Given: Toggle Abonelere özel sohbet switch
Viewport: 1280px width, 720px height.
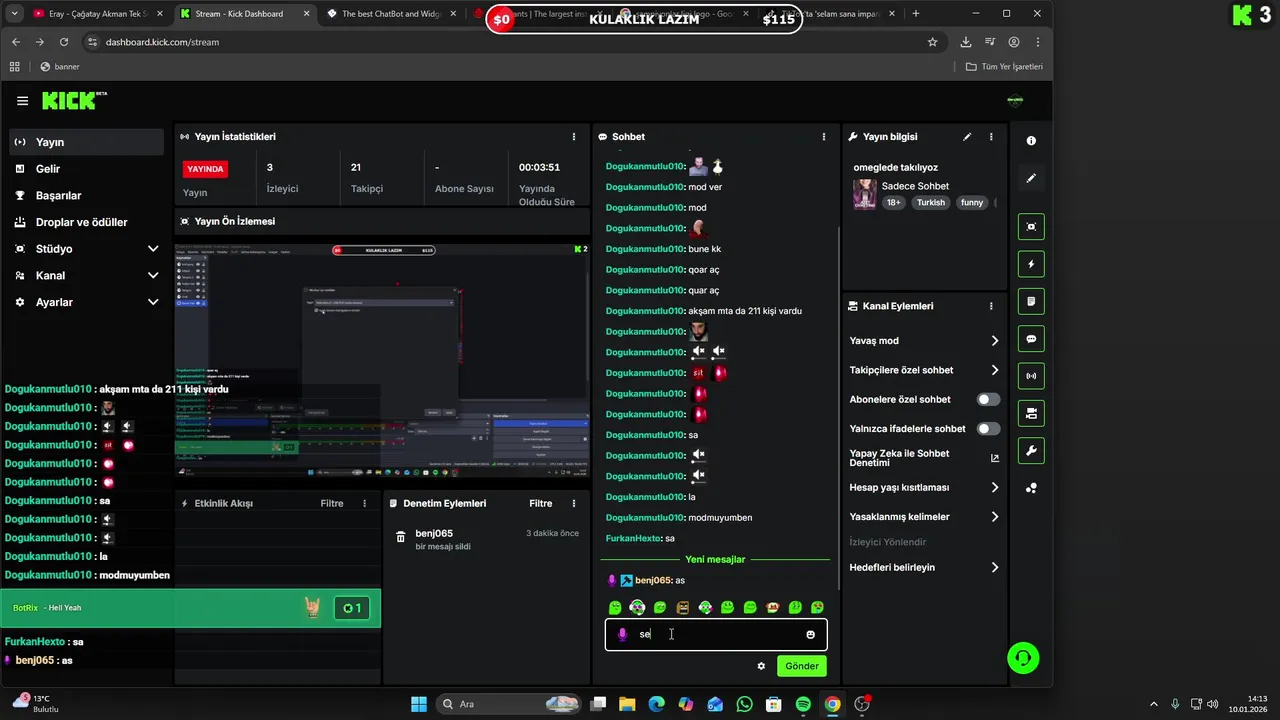Looking at the screenshot, I should pos(988,399).
